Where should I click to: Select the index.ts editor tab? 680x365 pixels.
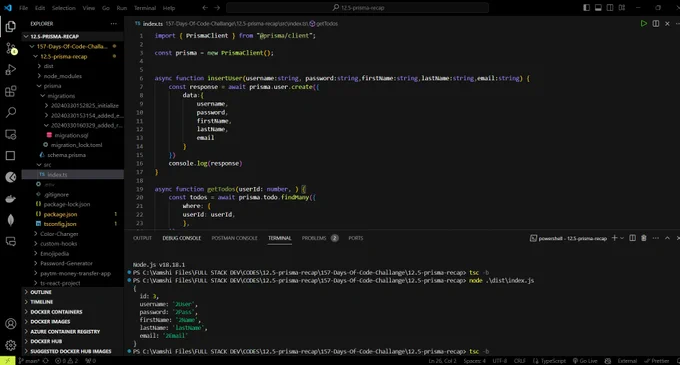tap(149, 24)
